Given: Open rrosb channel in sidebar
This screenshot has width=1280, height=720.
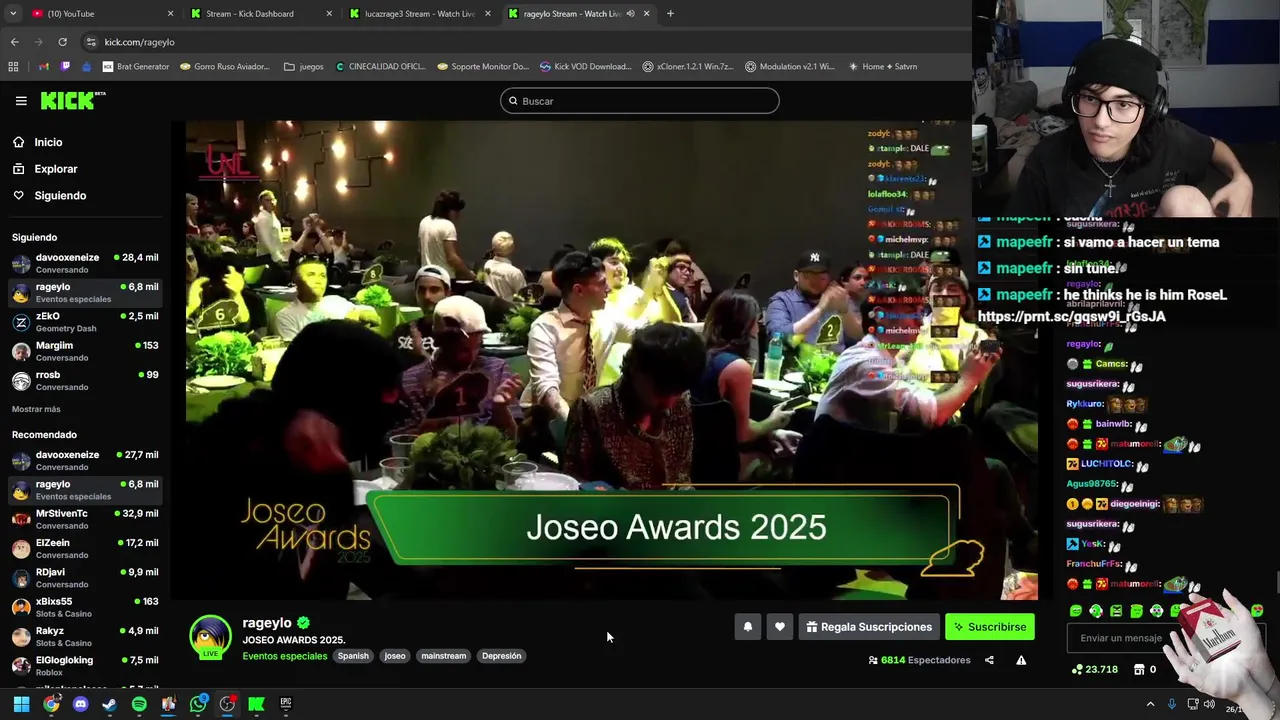Looking at the screenshot, I should tap(85, 380).
